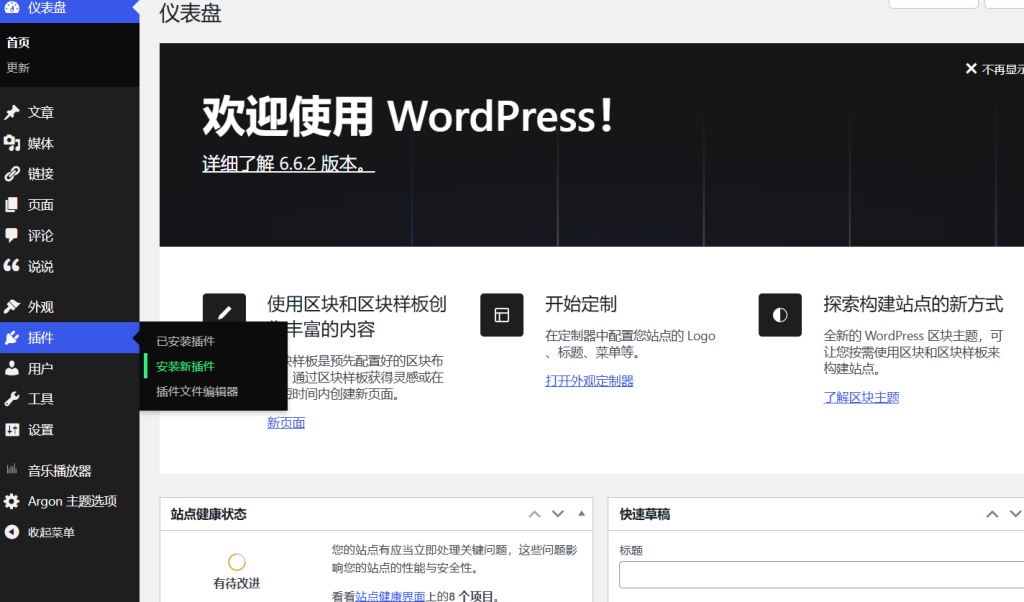
Task: Dismiss the welcome panel with the X
Action: [970, 69]
